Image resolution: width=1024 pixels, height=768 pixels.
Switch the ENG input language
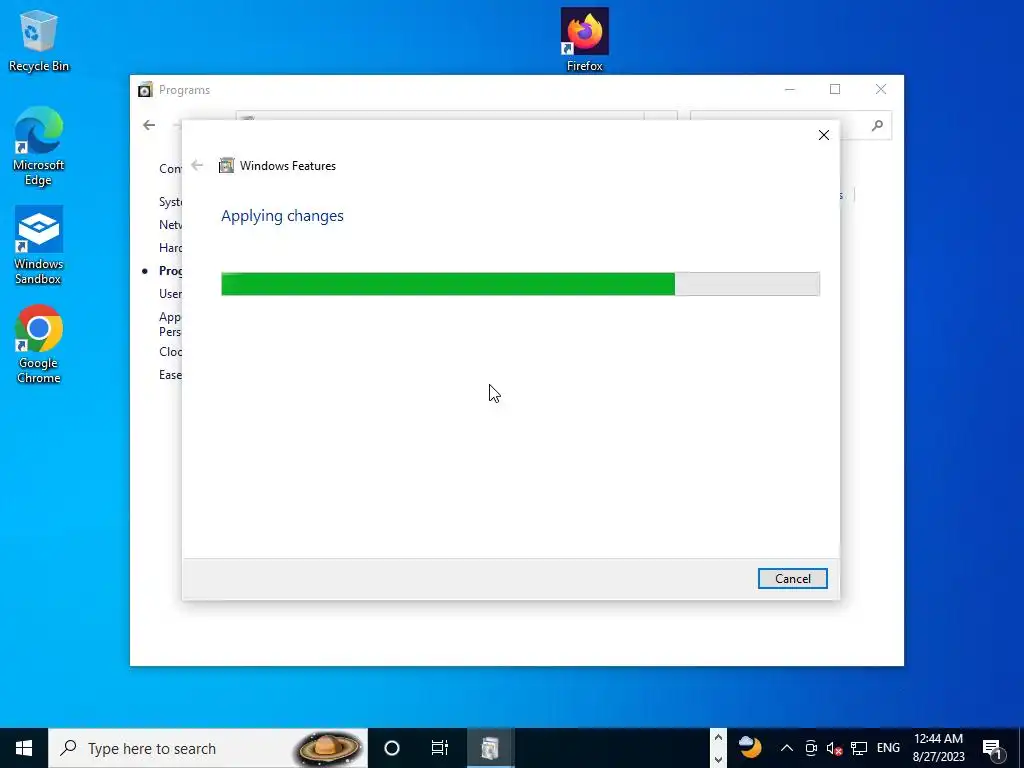tap(888, 748)
